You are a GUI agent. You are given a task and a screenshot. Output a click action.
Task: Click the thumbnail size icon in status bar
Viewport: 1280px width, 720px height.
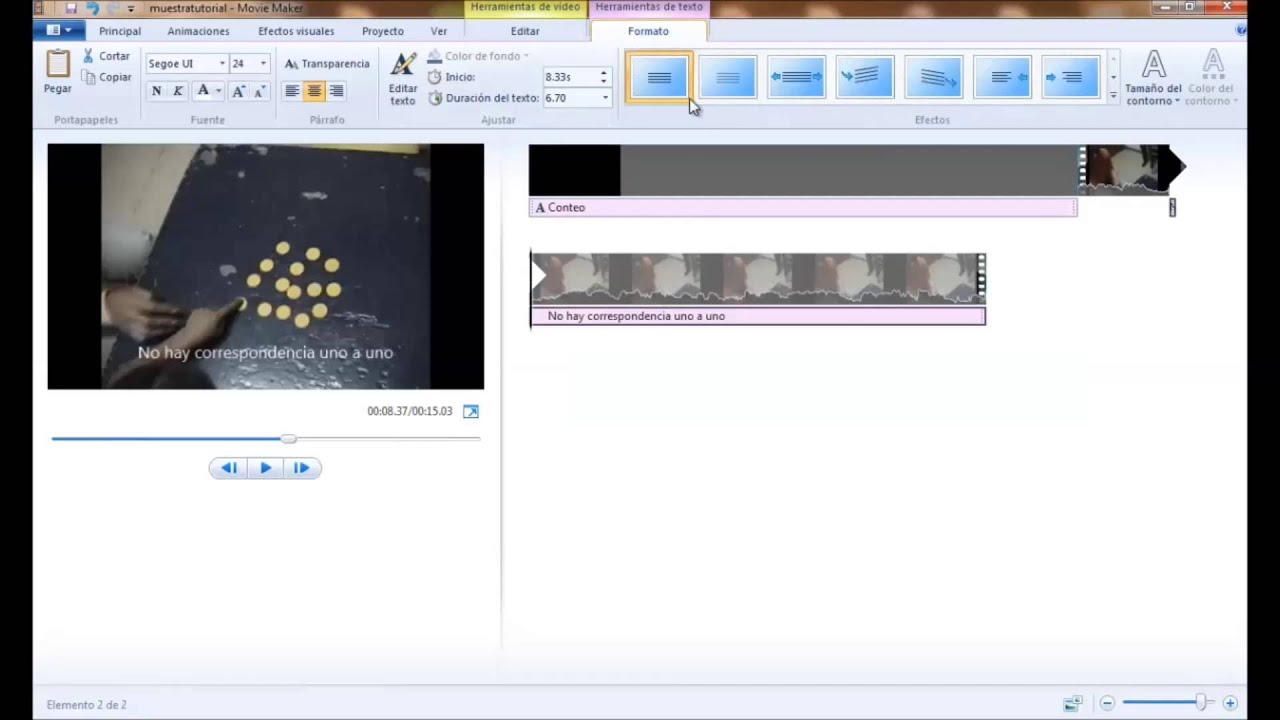click(x=1073, y=703)
